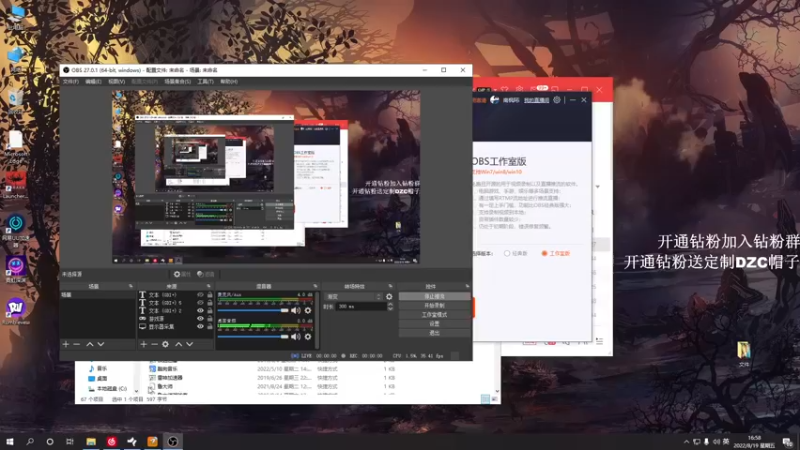Toggle visibility of 显示器采集 source
Viewport: 800px width, 450px height.
point(200,326)
